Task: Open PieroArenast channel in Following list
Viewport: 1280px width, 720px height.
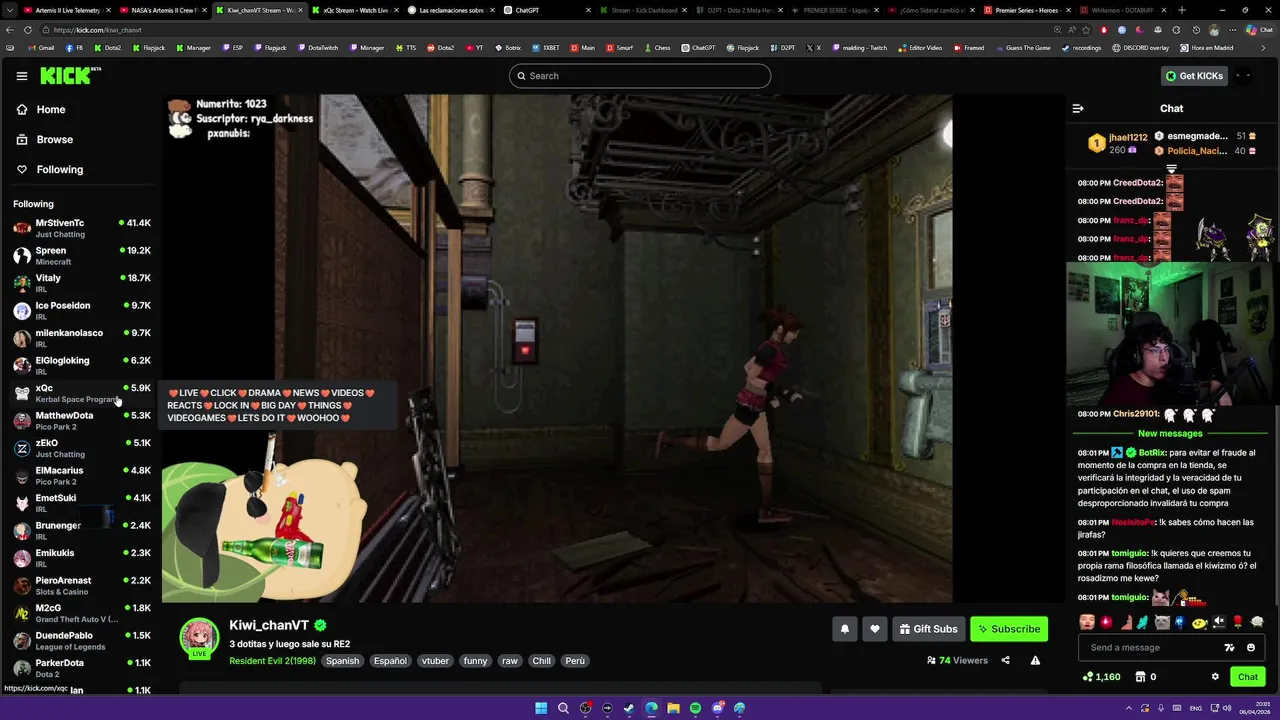Action: 81,586
